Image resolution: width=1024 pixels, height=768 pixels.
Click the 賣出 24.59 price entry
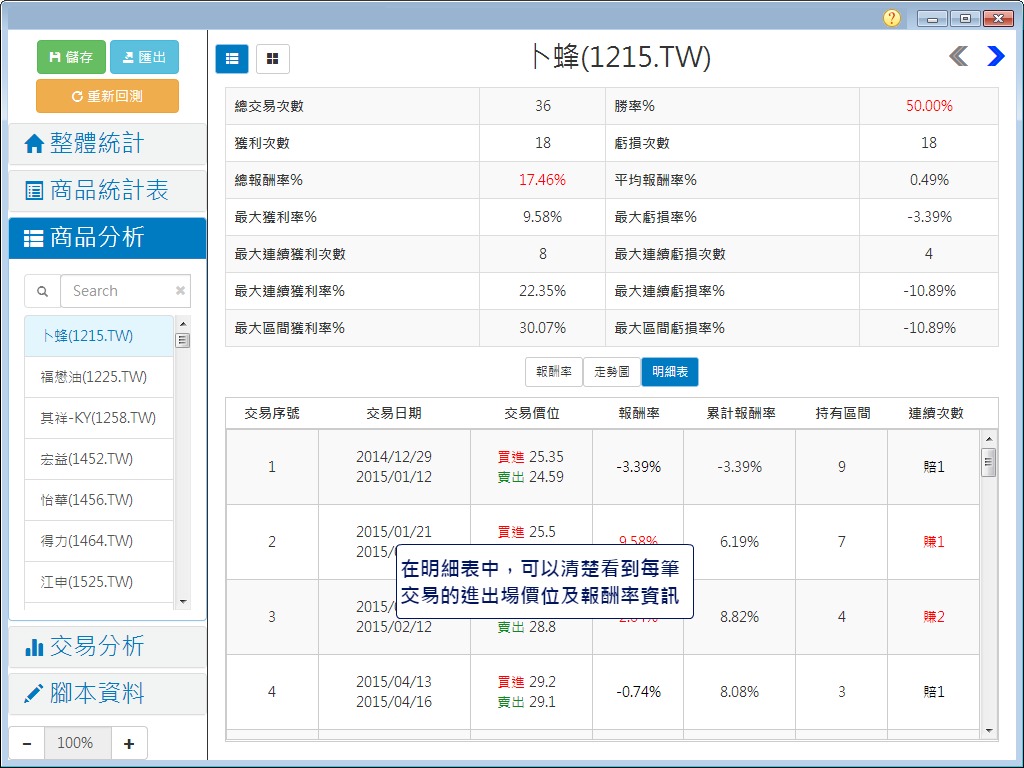tap(531, 477)
